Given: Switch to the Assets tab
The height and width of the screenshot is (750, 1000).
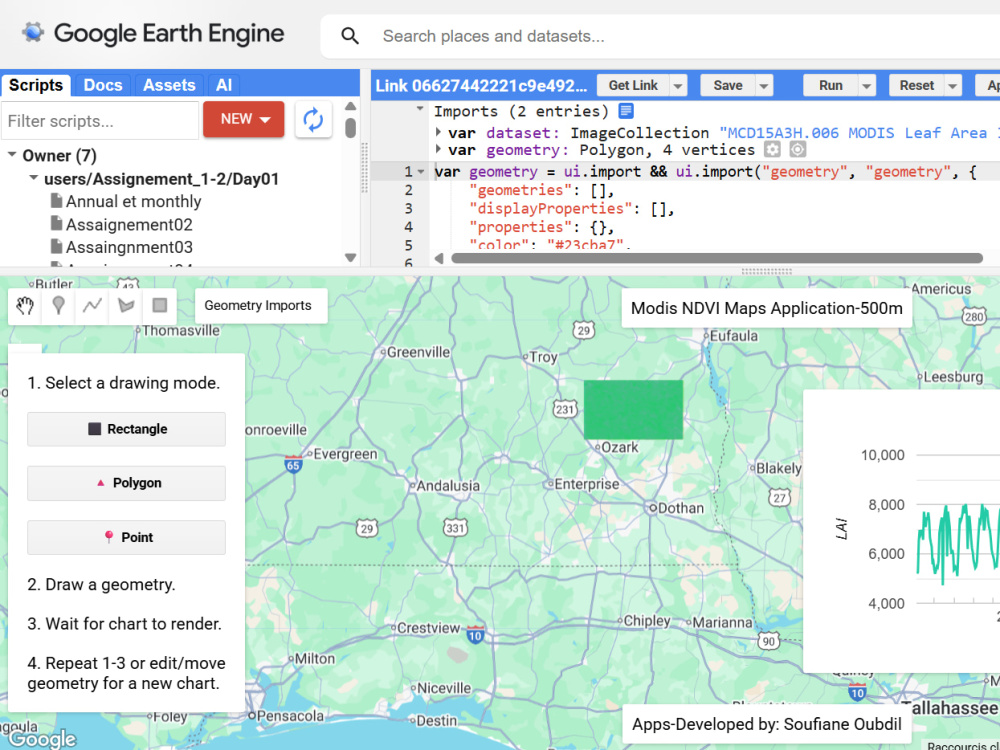Looking at the screenshot, I should (169, 85).
